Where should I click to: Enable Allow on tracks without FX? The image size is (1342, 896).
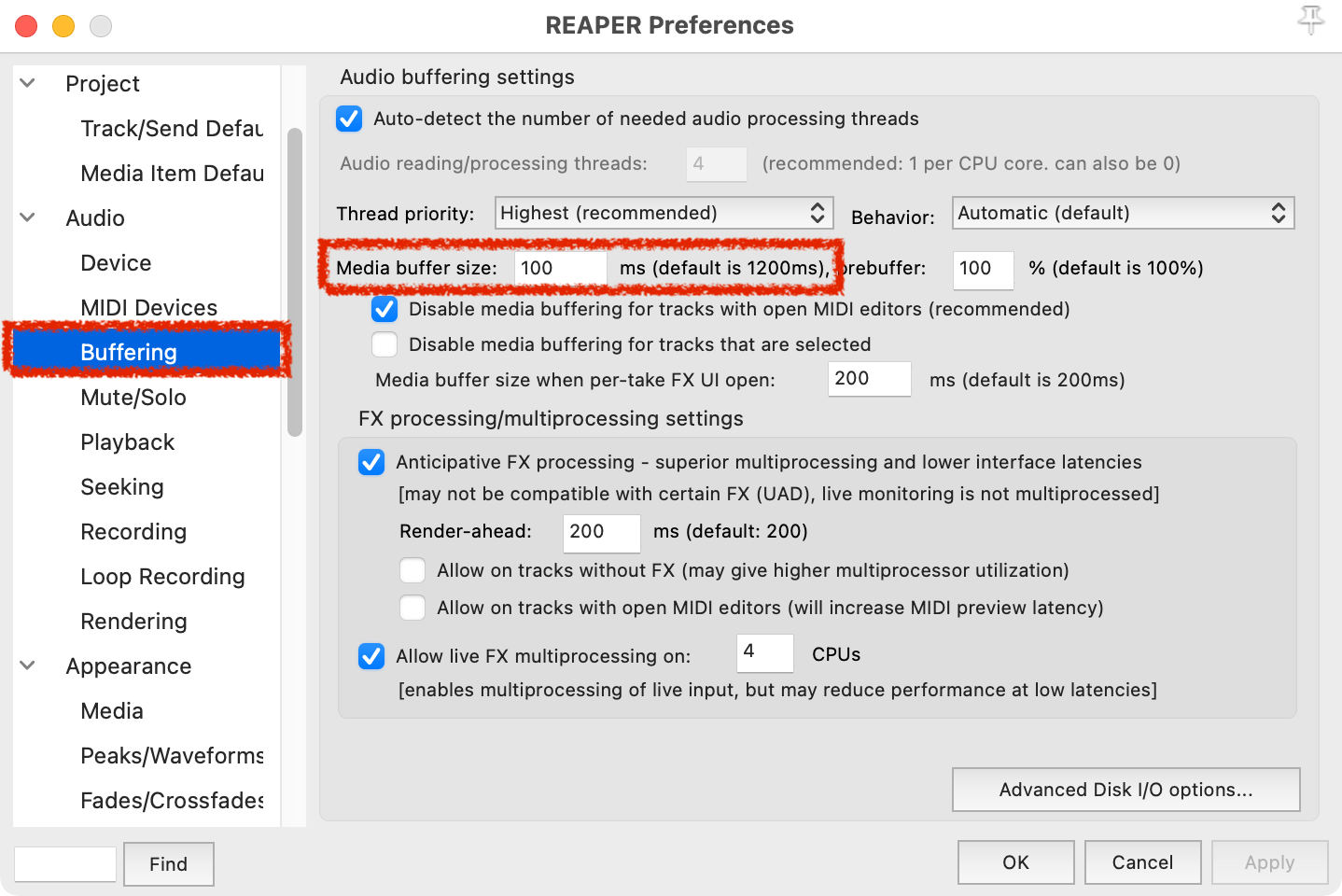pos(412,570)
